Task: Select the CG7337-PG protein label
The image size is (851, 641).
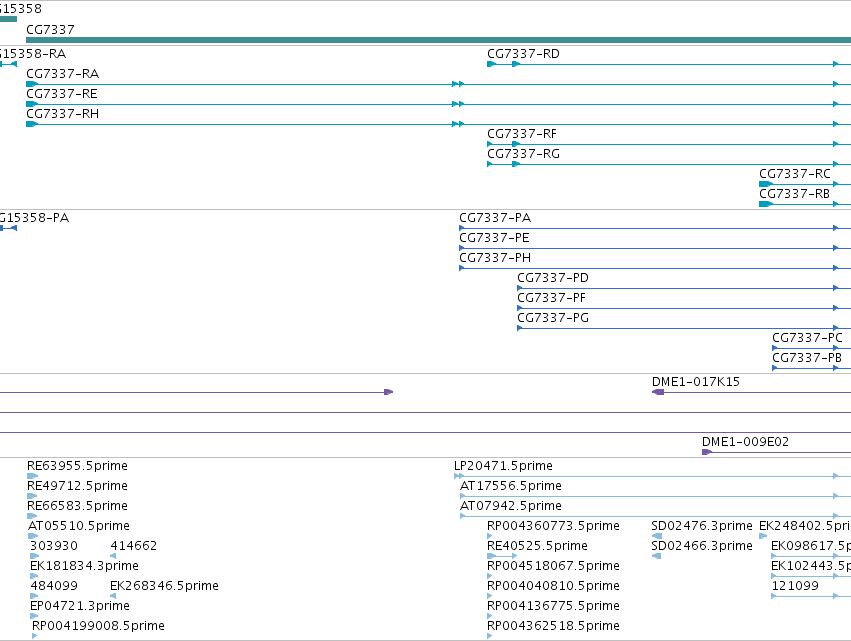Action: [552, 318]
